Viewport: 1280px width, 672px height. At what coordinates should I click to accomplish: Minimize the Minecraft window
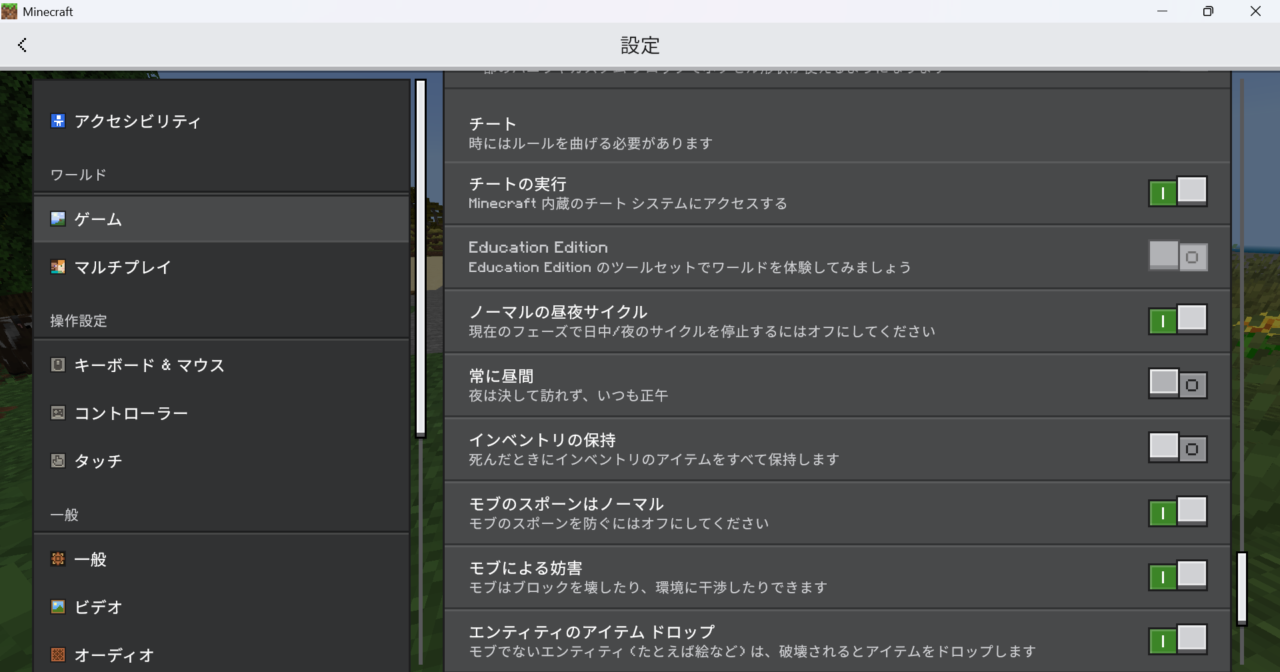point(1162,11)
